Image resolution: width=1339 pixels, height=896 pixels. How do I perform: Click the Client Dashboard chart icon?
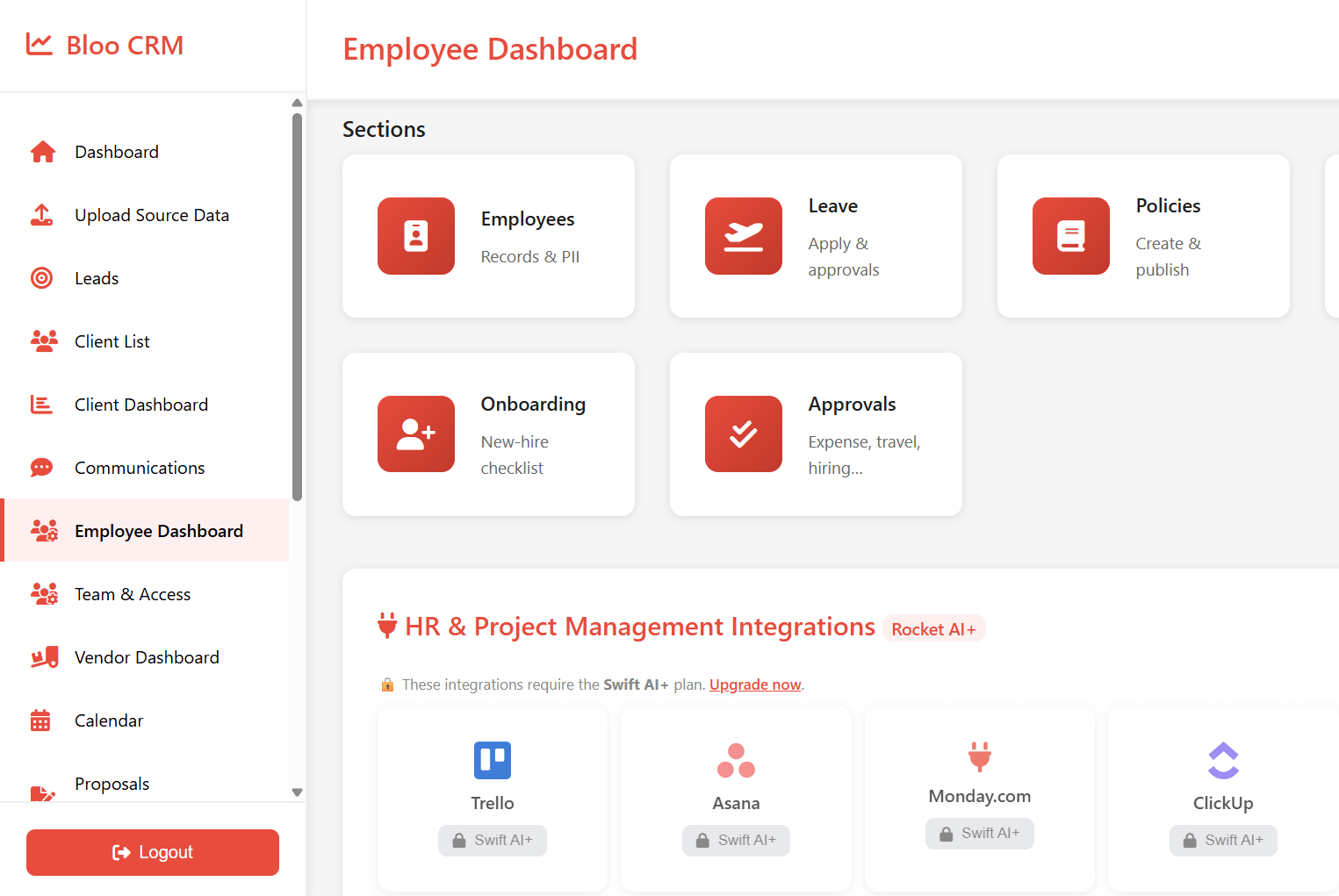click(x=41, y=405)
